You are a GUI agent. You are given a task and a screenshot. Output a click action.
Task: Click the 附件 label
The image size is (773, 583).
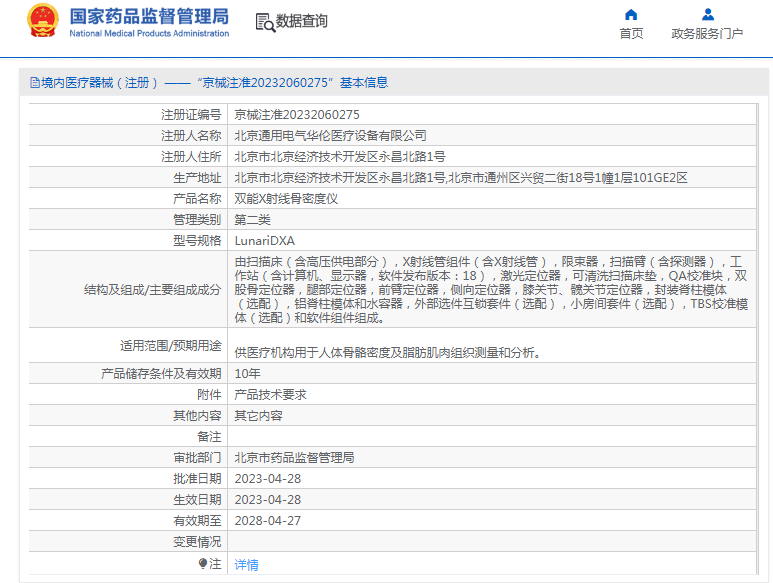[x=209, y=395]
